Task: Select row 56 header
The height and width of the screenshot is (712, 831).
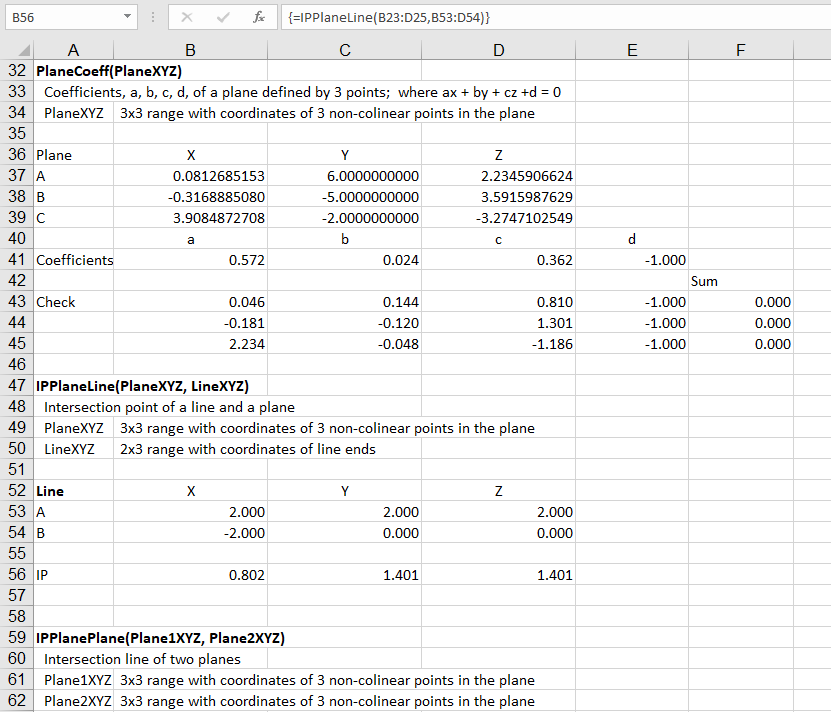Action: pyautogui.click(x=16, y=575)
